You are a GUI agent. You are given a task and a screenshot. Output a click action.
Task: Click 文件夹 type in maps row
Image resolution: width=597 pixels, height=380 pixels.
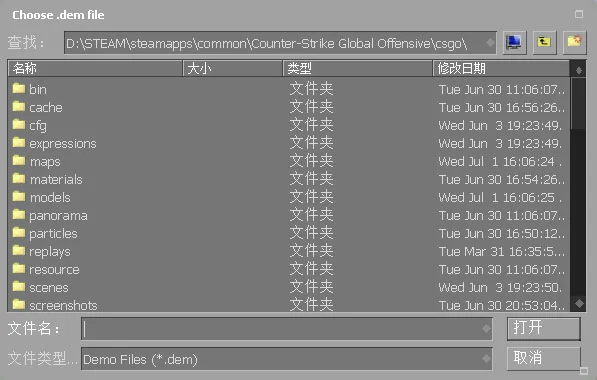pos(311,161)
